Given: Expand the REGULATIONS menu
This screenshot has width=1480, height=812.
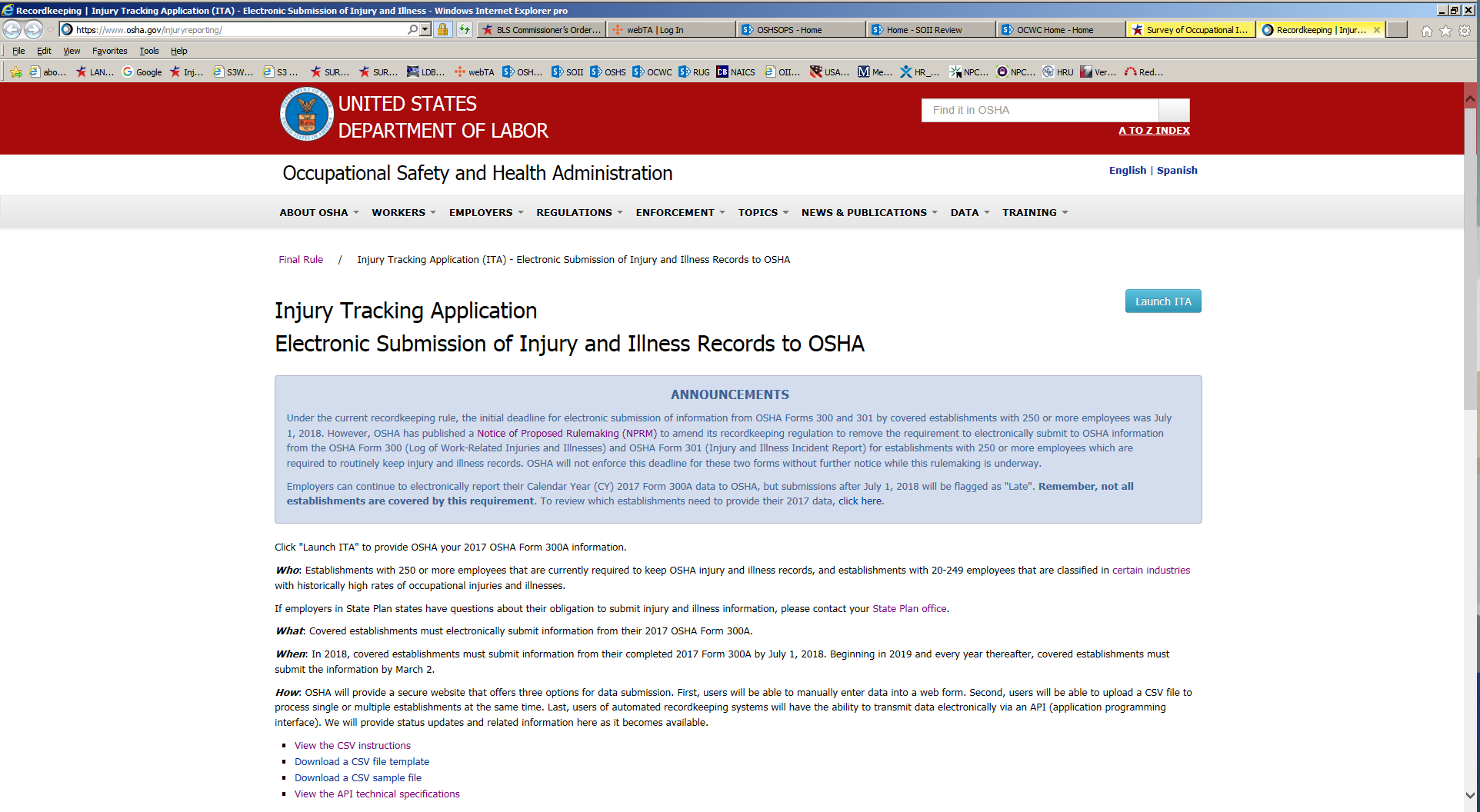Looking at the screenshot, I should tap(579, 213).
